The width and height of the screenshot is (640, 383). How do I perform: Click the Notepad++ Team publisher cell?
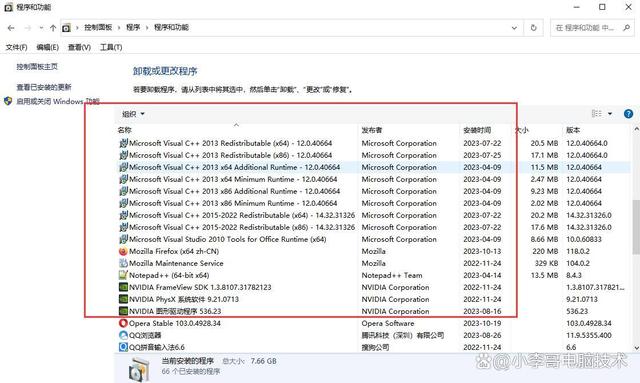(392, 275)
